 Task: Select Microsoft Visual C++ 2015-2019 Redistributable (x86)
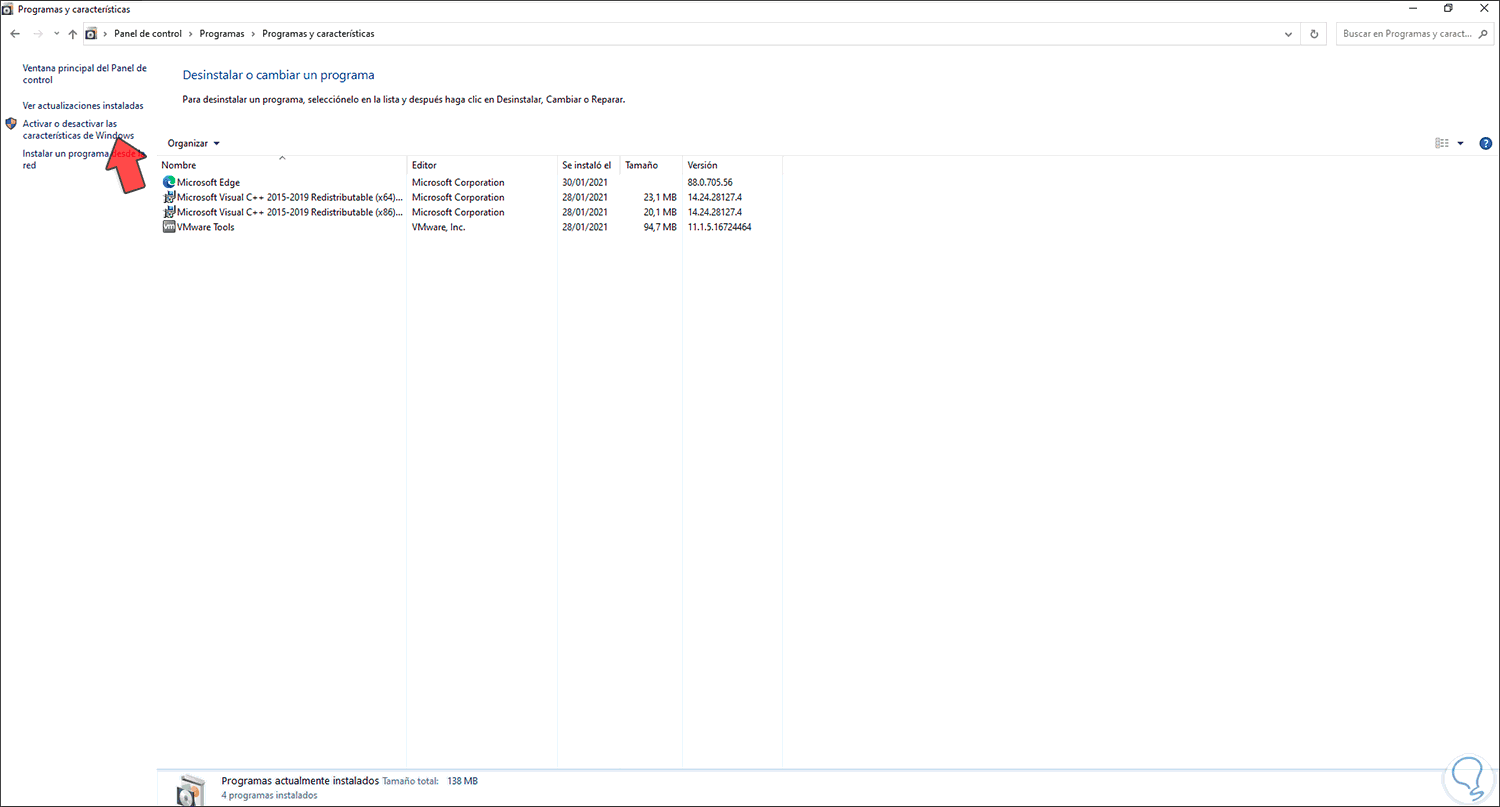coord(471,212)
